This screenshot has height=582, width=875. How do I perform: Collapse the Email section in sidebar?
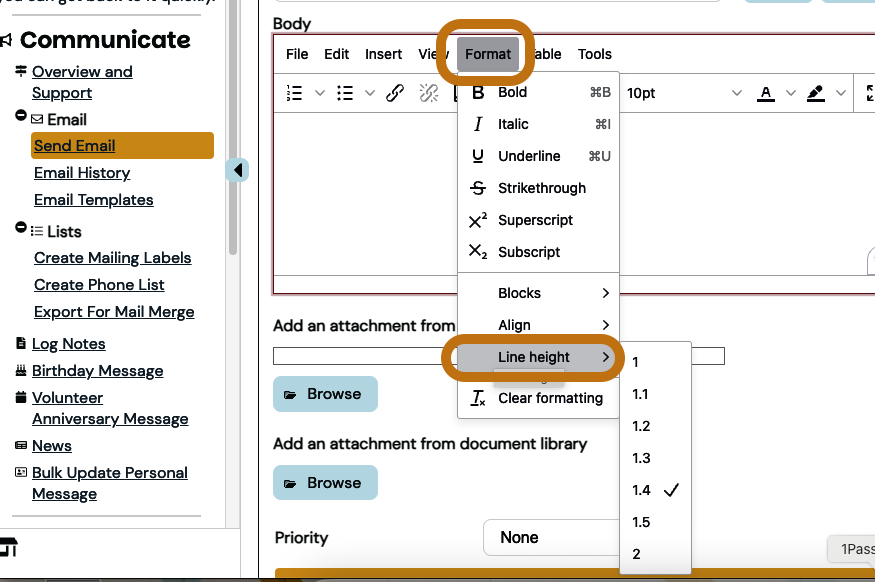coord(21,117)
